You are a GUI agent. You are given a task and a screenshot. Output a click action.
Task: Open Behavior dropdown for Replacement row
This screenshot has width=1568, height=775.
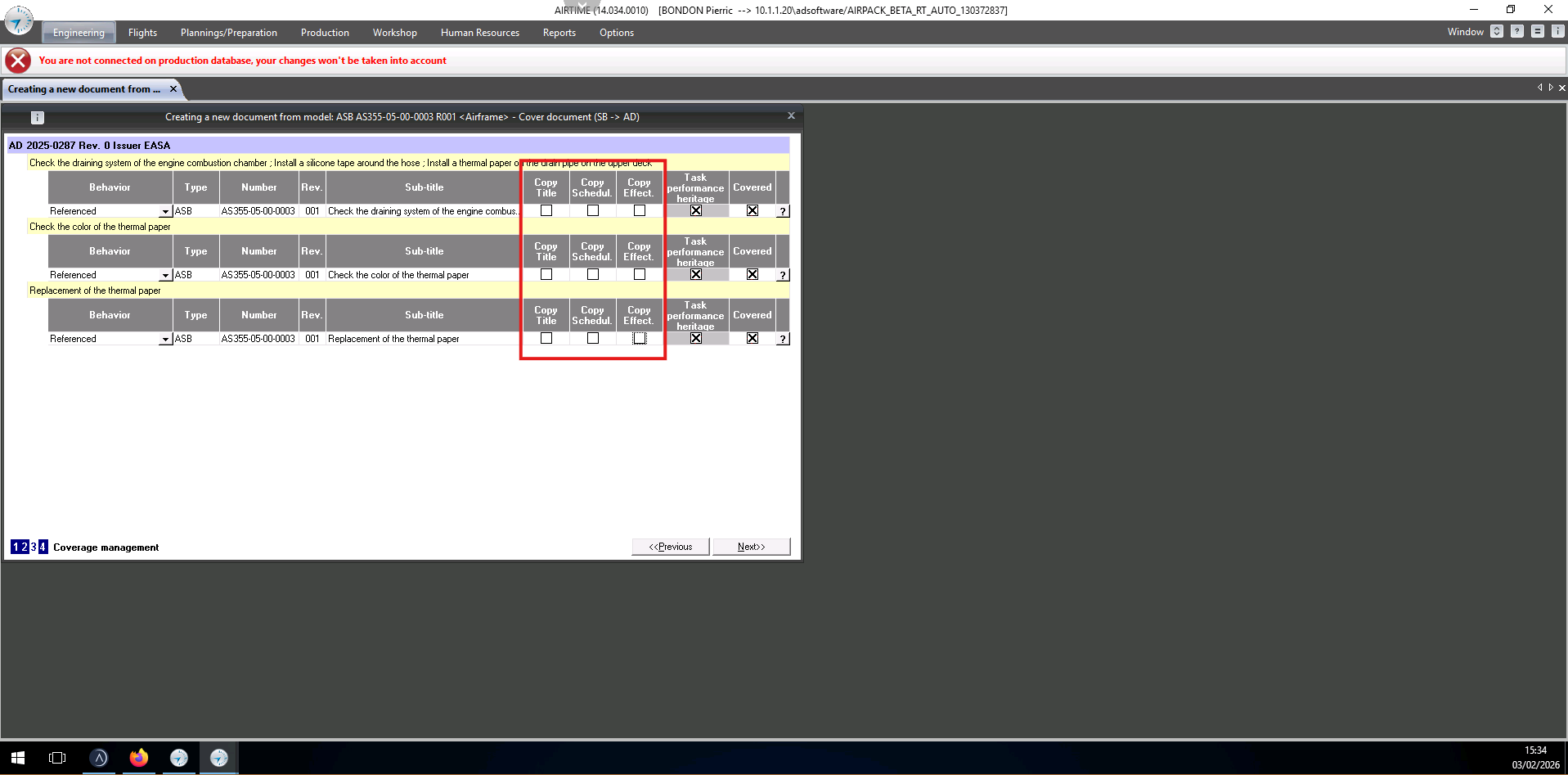[x=165, y=339]
